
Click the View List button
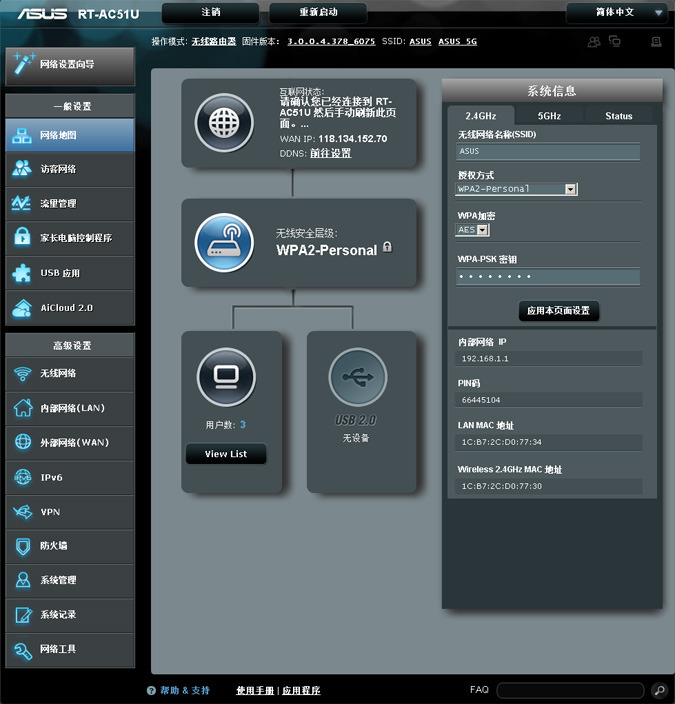tap(226, 454)
